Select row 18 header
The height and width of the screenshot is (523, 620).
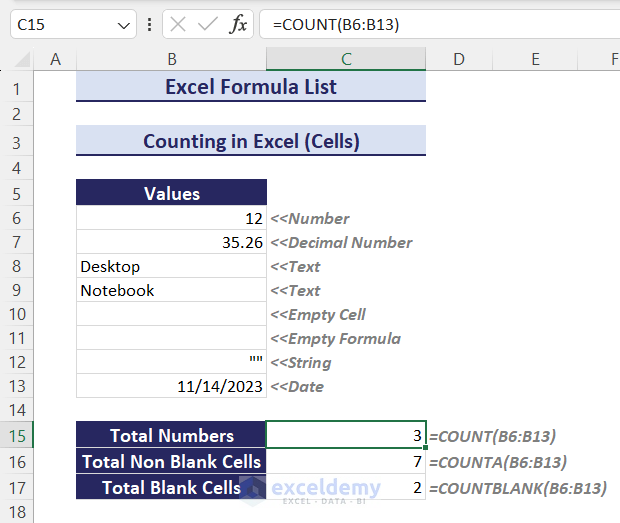click(17, 512)
